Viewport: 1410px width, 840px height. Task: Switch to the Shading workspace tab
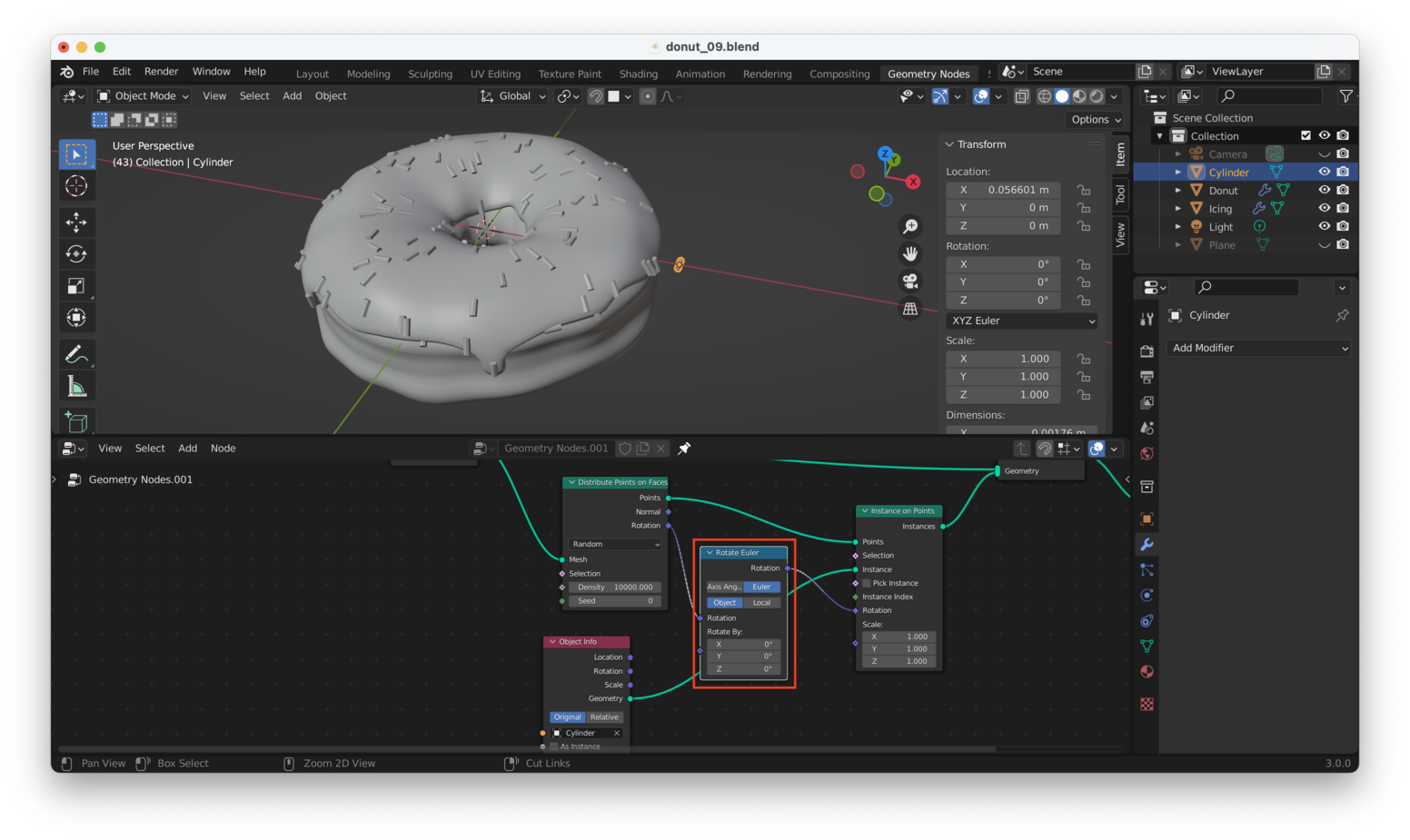[x=638, y=74]
